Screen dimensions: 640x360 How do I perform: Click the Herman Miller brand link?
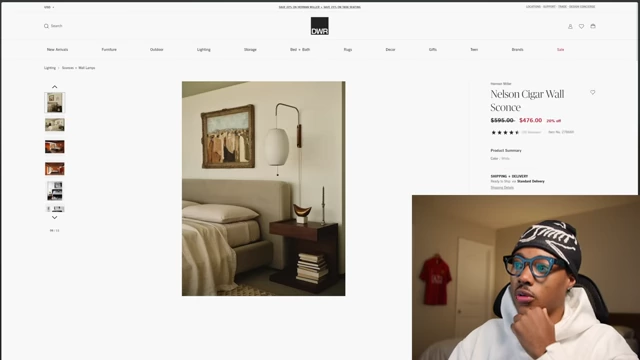pyautogui.click(x=501, y=84)
